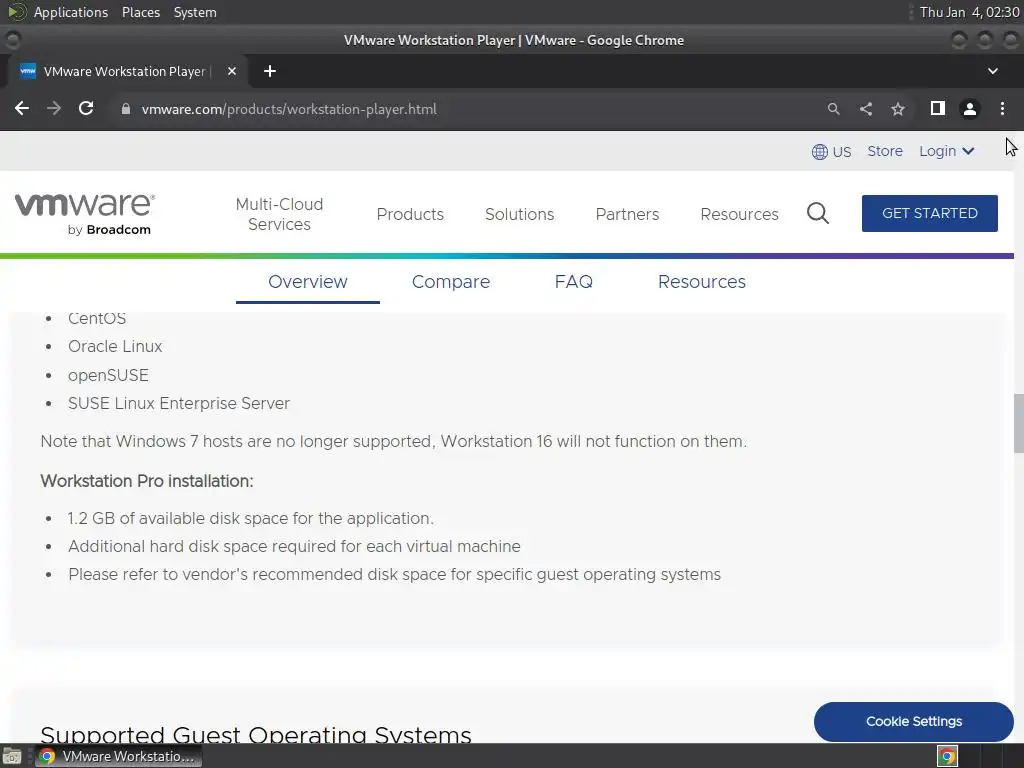The height and width of the screenshot is (768, 1024).
Task: Click the 'Oracle Linux' list item
Action: [x=115, y=346]
